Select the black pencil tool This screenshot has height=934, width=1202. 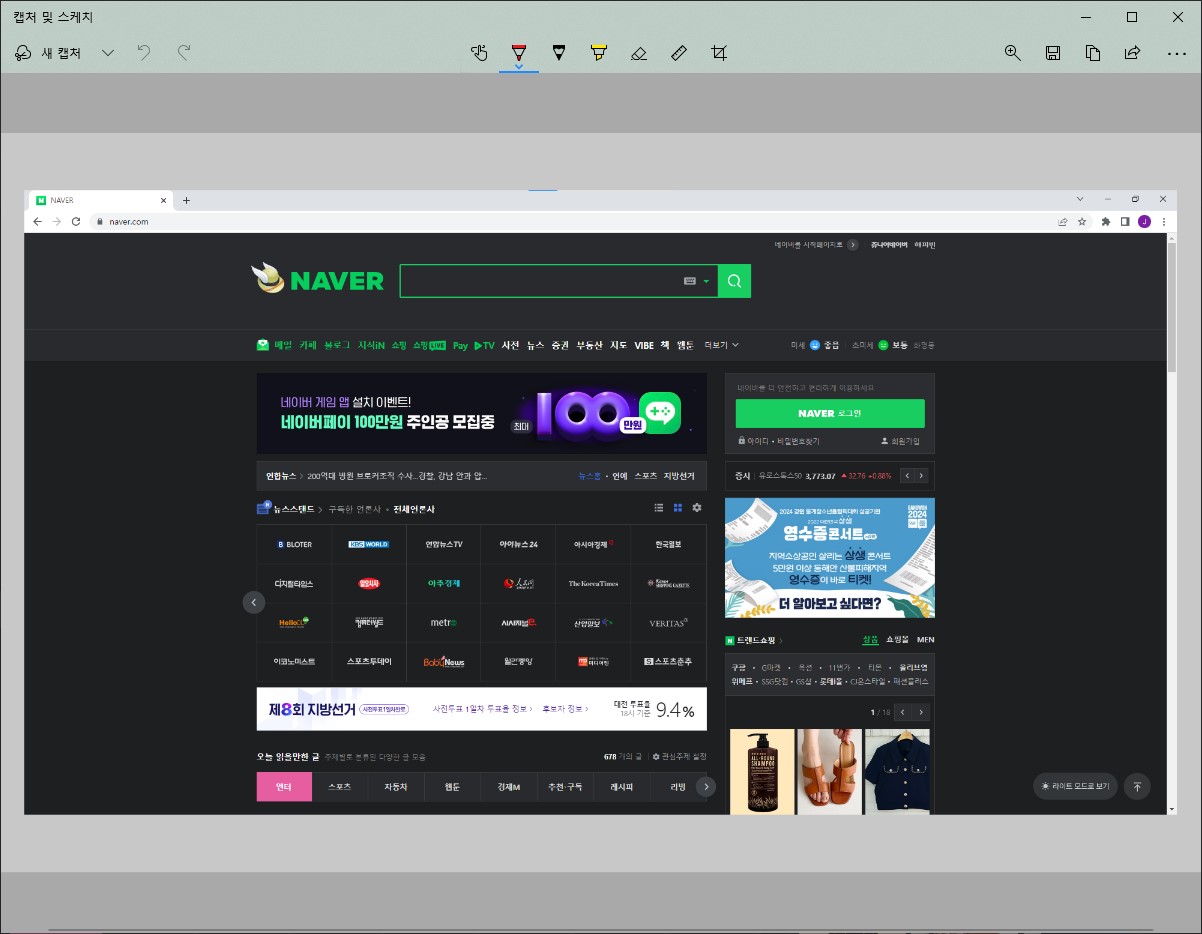click(558, 53)
